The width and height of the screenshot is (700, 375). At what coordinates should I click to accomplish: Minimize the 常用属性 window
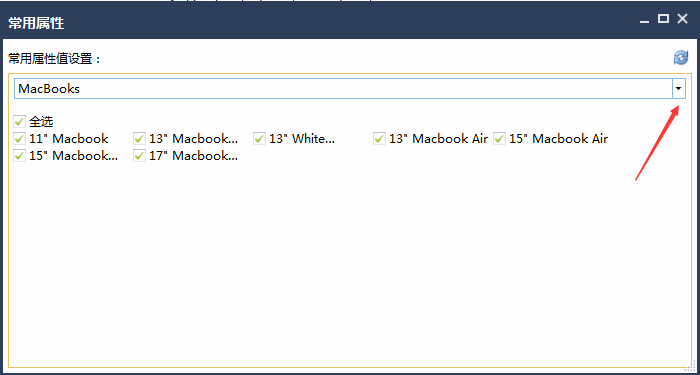click(x=644, y=20)
